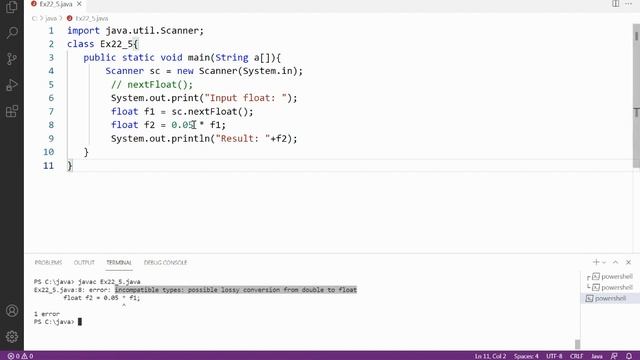Click the '1 error' terminal line
Screen dimensions: 640x360
pos(47,314)
